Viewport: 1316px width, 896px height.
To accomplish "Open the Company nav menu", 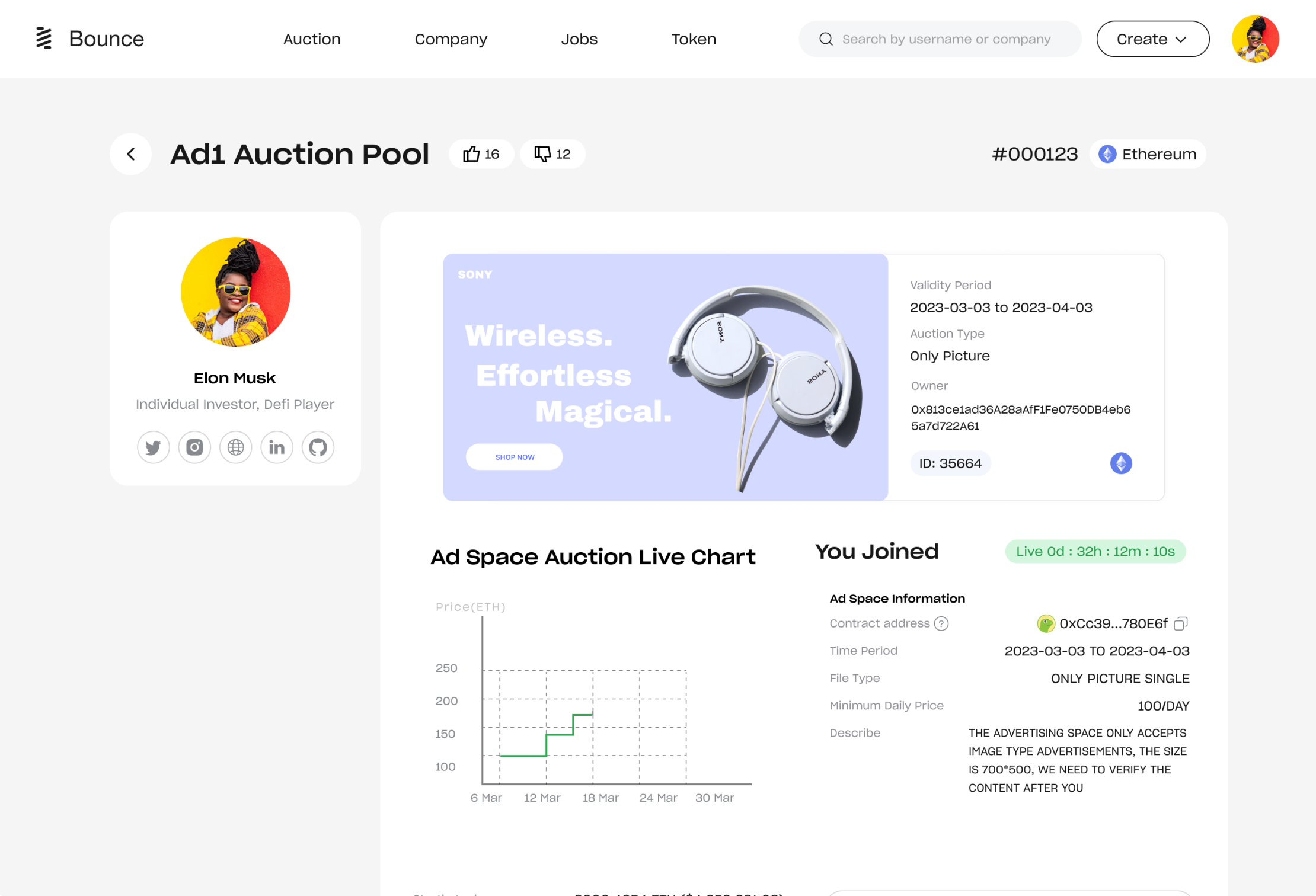I will [x=451, y=39].
